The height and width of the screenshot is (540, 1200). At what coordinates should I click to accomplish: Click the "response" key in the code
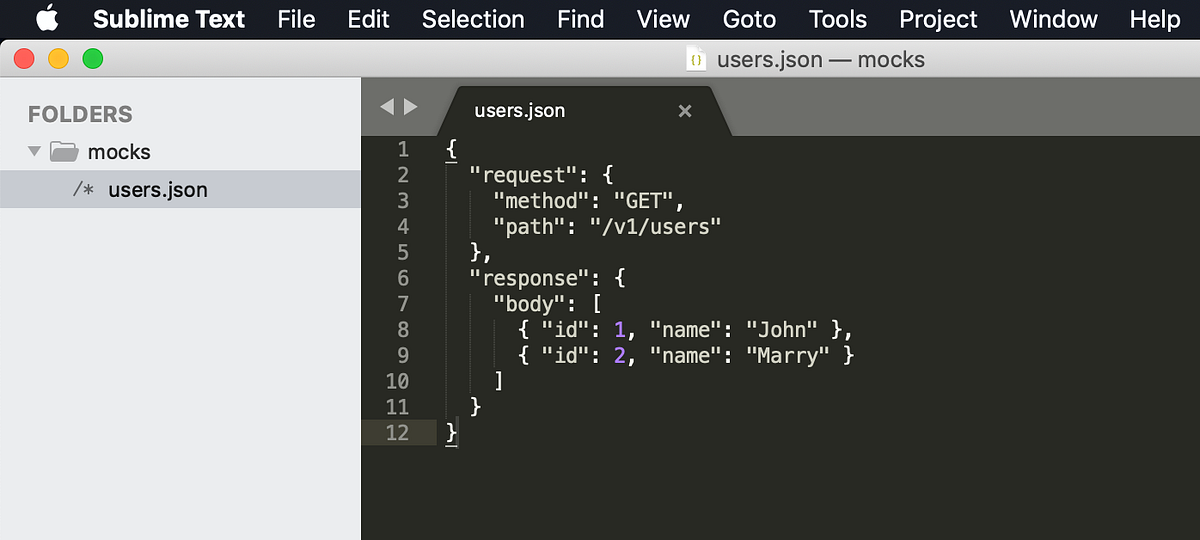pos(530,278)
